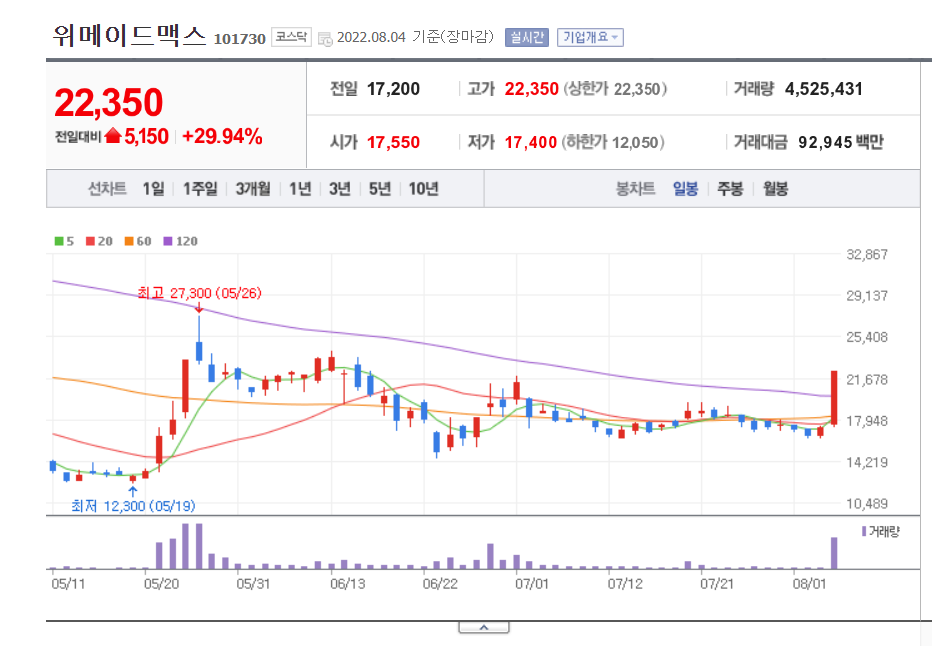Click the purple 120-day moving average legend

[180, 241]
